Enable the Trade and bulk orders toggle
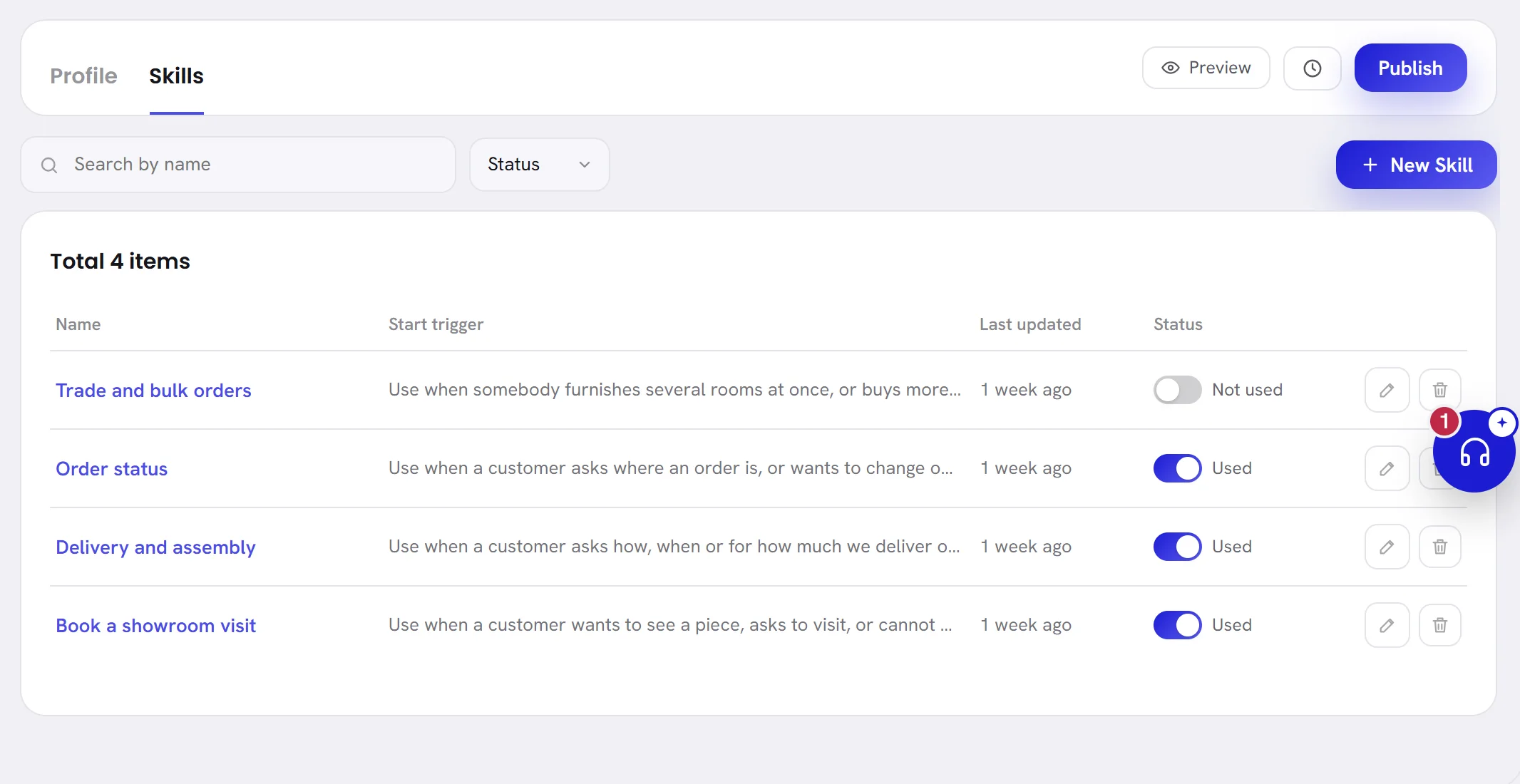This screenshot has height=784, width=1520. pos(1177,390)
